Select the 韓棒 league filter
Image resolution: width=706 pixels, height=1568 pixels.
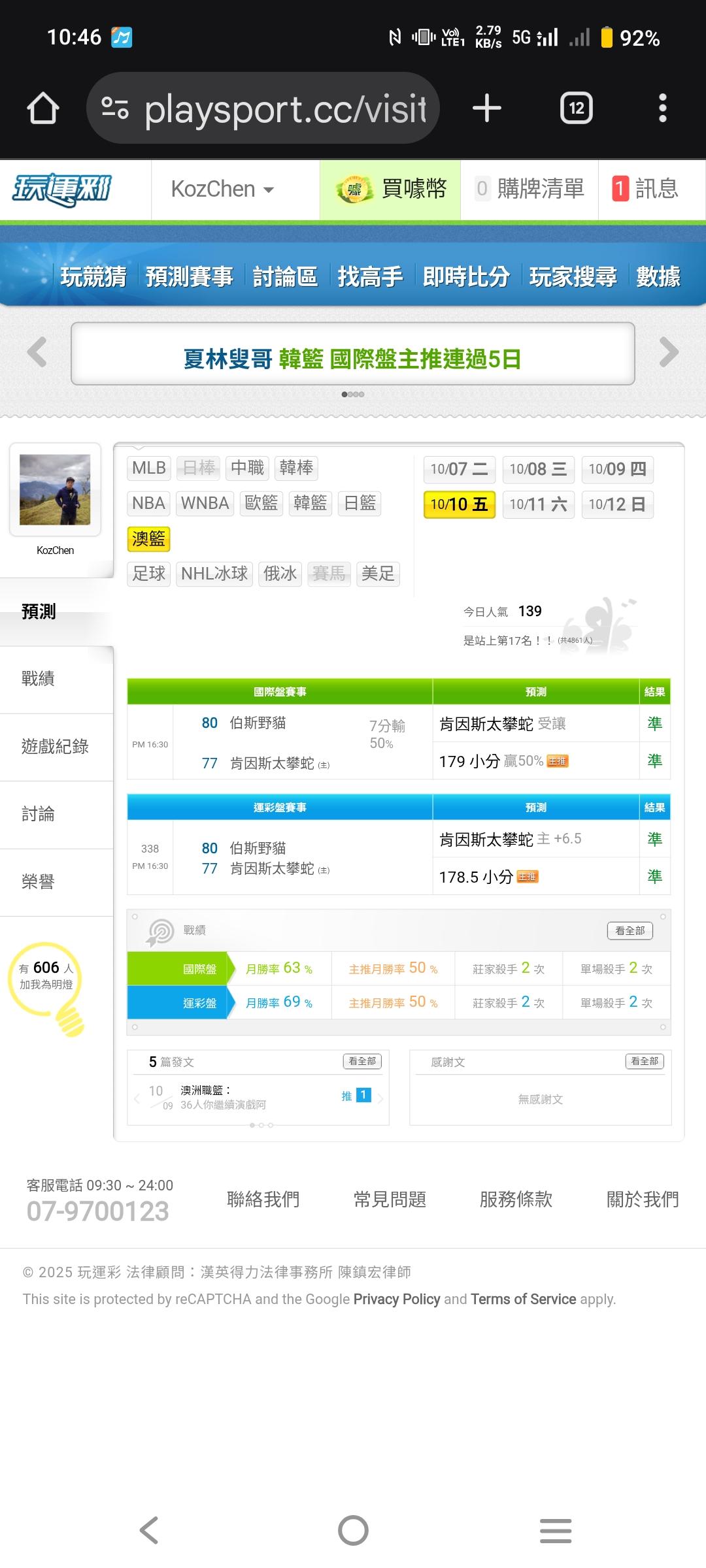[x=296, y=468]
